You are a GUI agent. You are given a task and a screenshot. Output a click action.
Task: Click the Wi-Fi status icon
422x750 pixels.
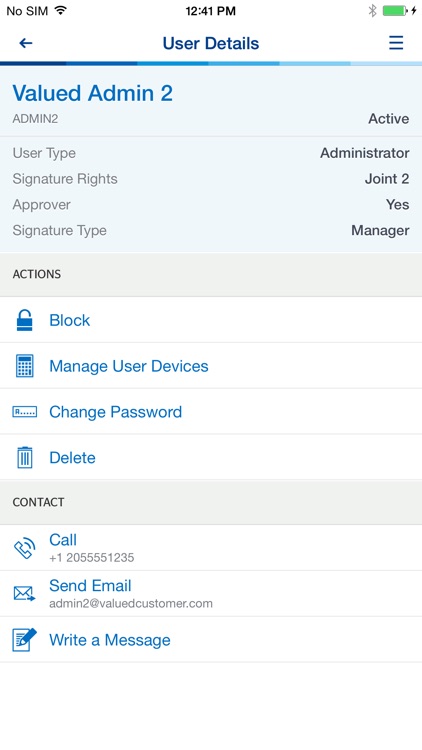[x=60, y=11]
